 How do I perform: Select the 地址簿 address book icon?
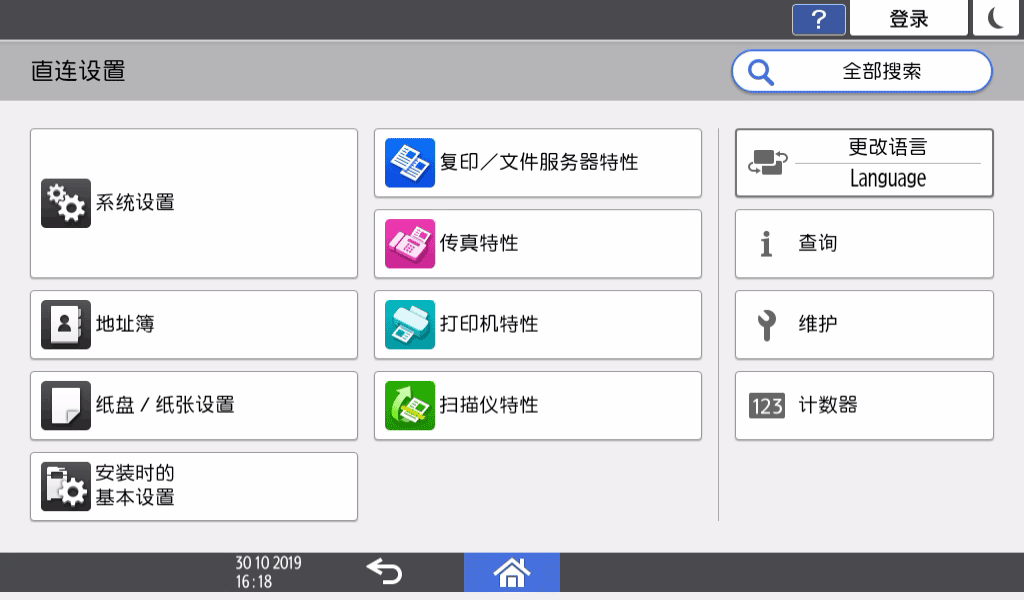click(66, 324)
